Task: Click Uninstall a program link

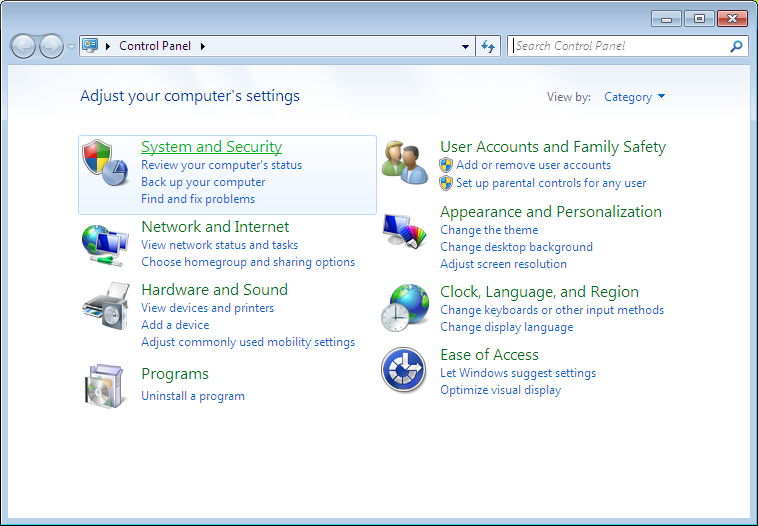Action: click(x=193, y=396)
